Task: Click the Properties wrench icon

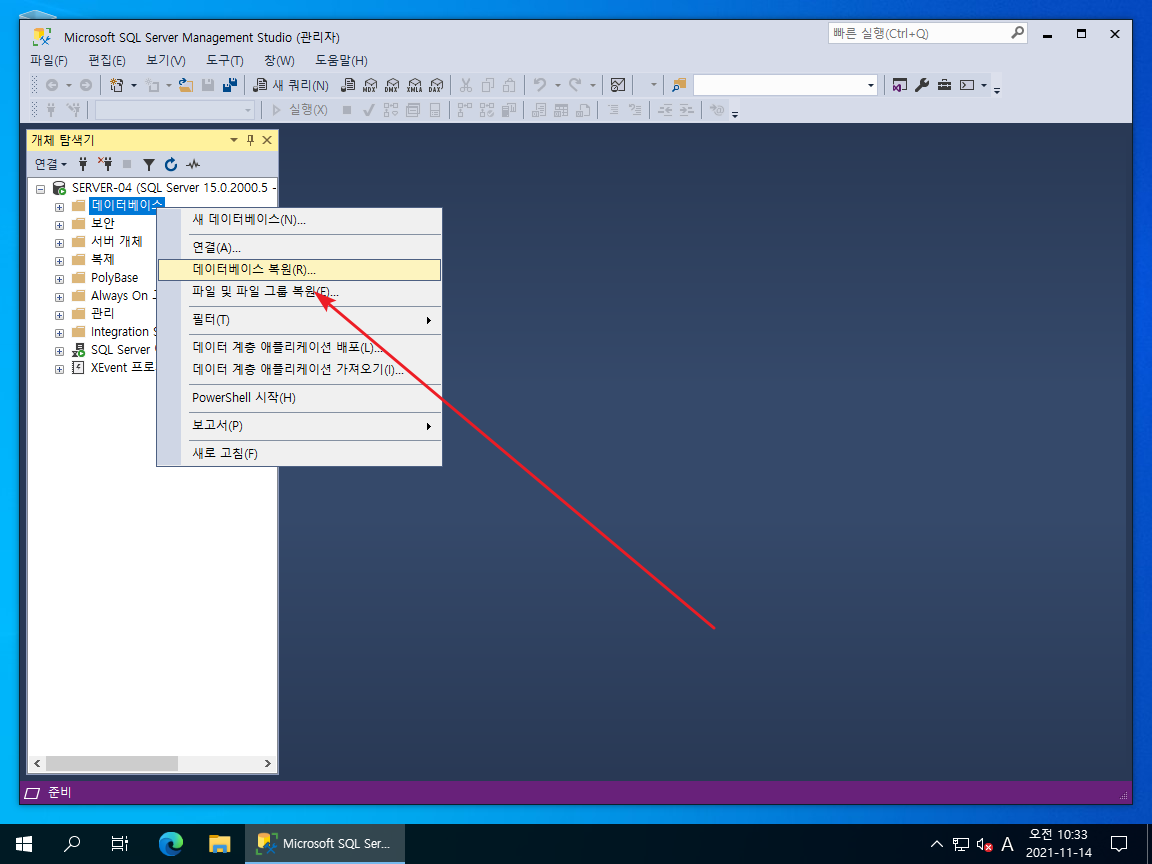Action: 922,85
